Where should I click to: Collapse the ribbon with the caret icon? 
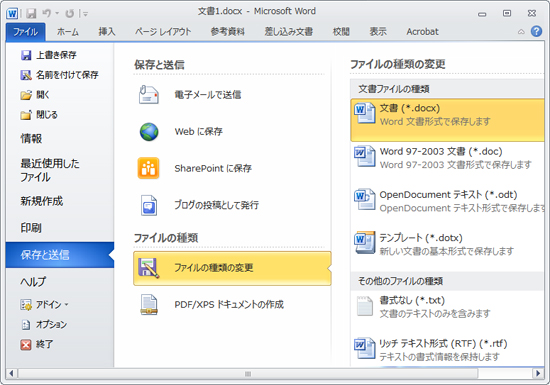click(x=521, y=32)
